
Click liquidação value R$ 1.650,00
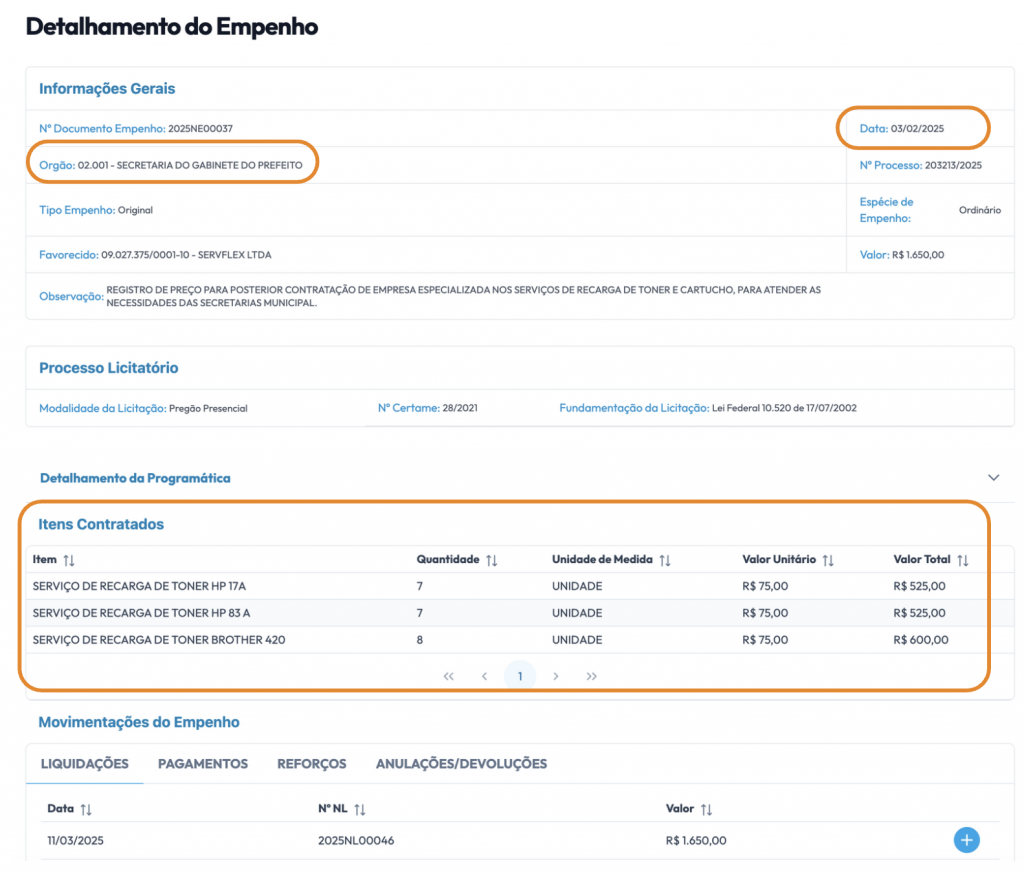coord(696,841)
